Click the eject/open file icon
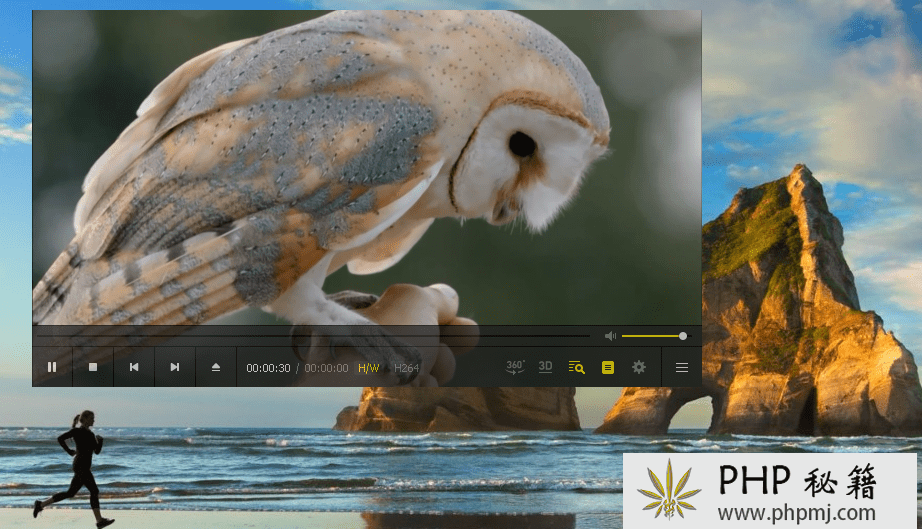This screenshot has width=922, height=529. [x=216, y=367]
